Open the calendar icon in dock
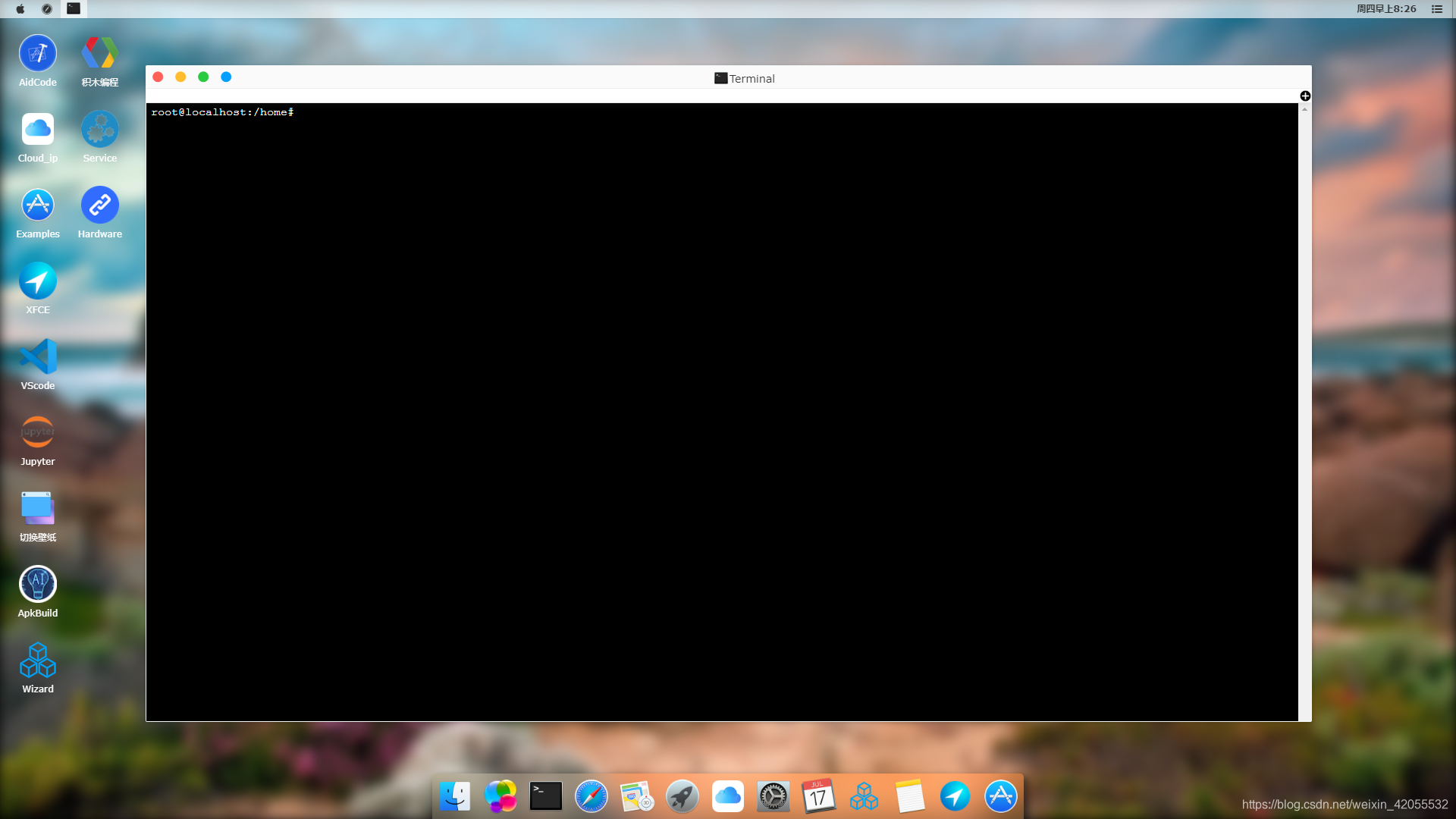 pyautogui.click(x=819, y=796)
